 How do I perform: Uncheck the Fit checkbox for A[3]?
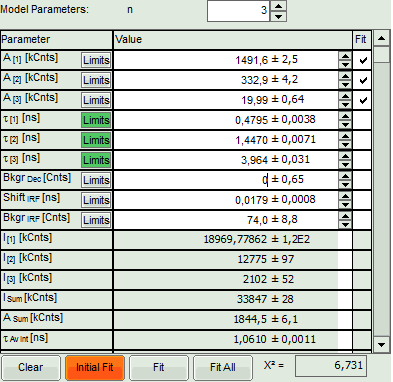[363, 100]
